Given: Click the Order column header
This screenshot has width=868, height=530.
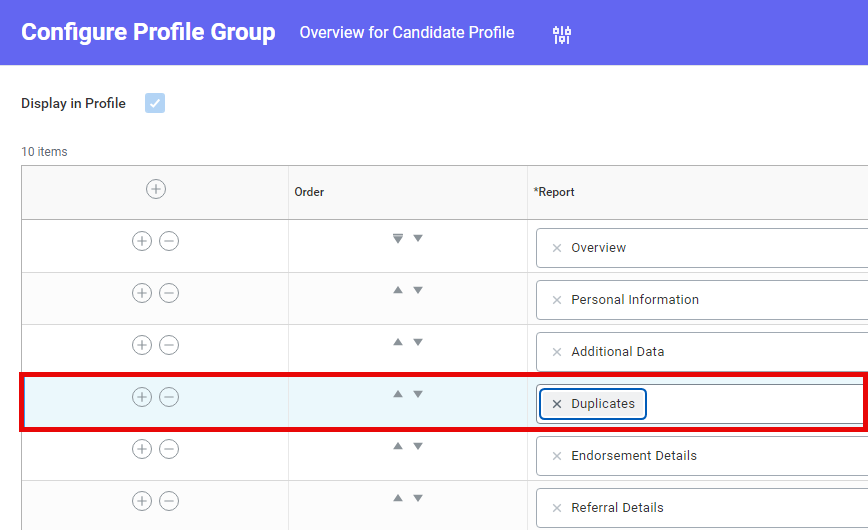Looking at the screenshot, I should click(309, 192).
